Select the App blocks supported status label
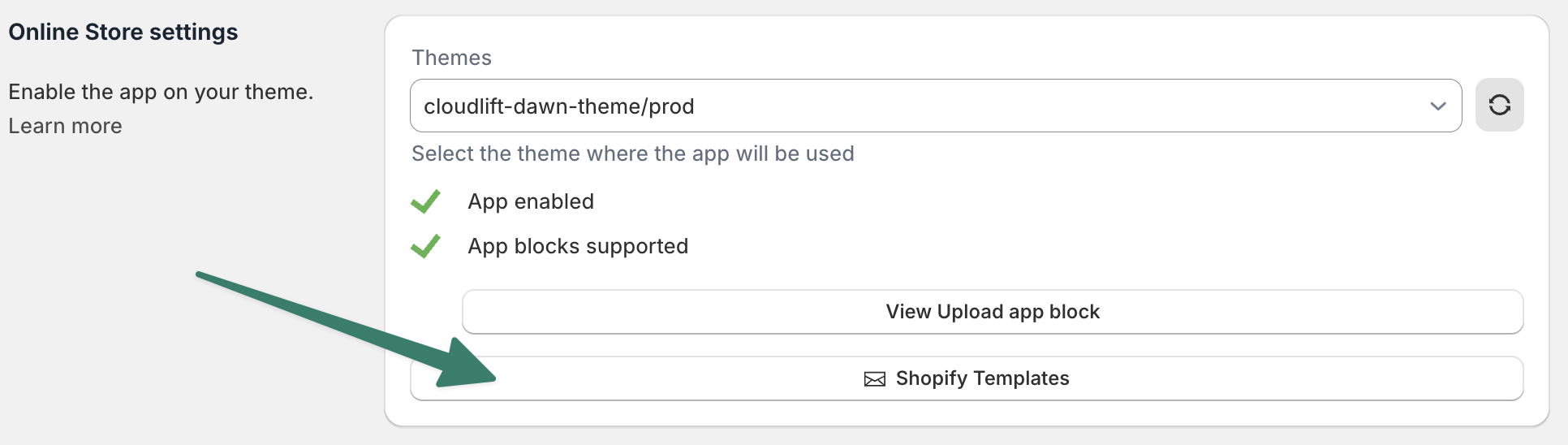This screenshot has height=445, width=1568. click(x=578, y=246)
